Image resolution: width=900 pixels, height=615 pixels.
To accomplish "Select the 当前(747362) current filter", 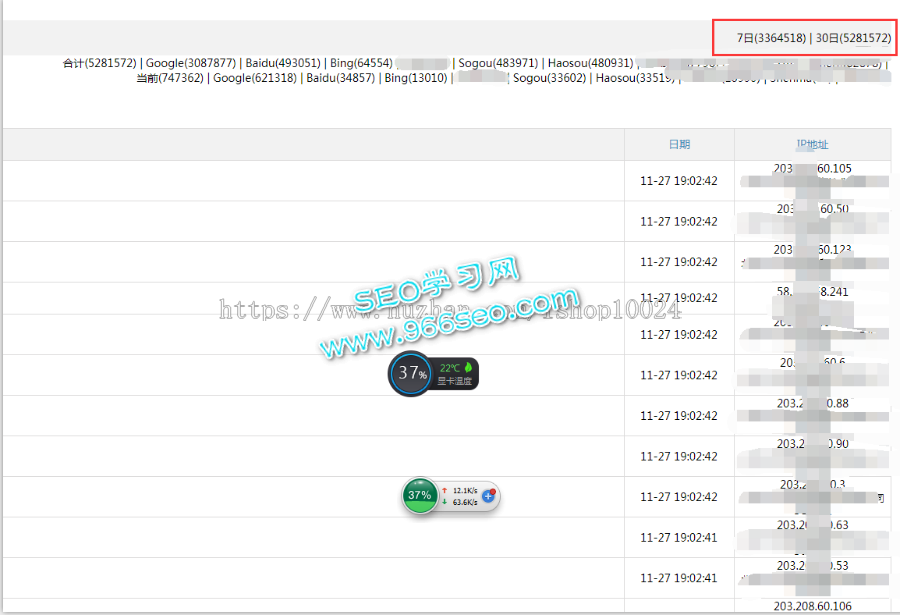I will point(169,78).
